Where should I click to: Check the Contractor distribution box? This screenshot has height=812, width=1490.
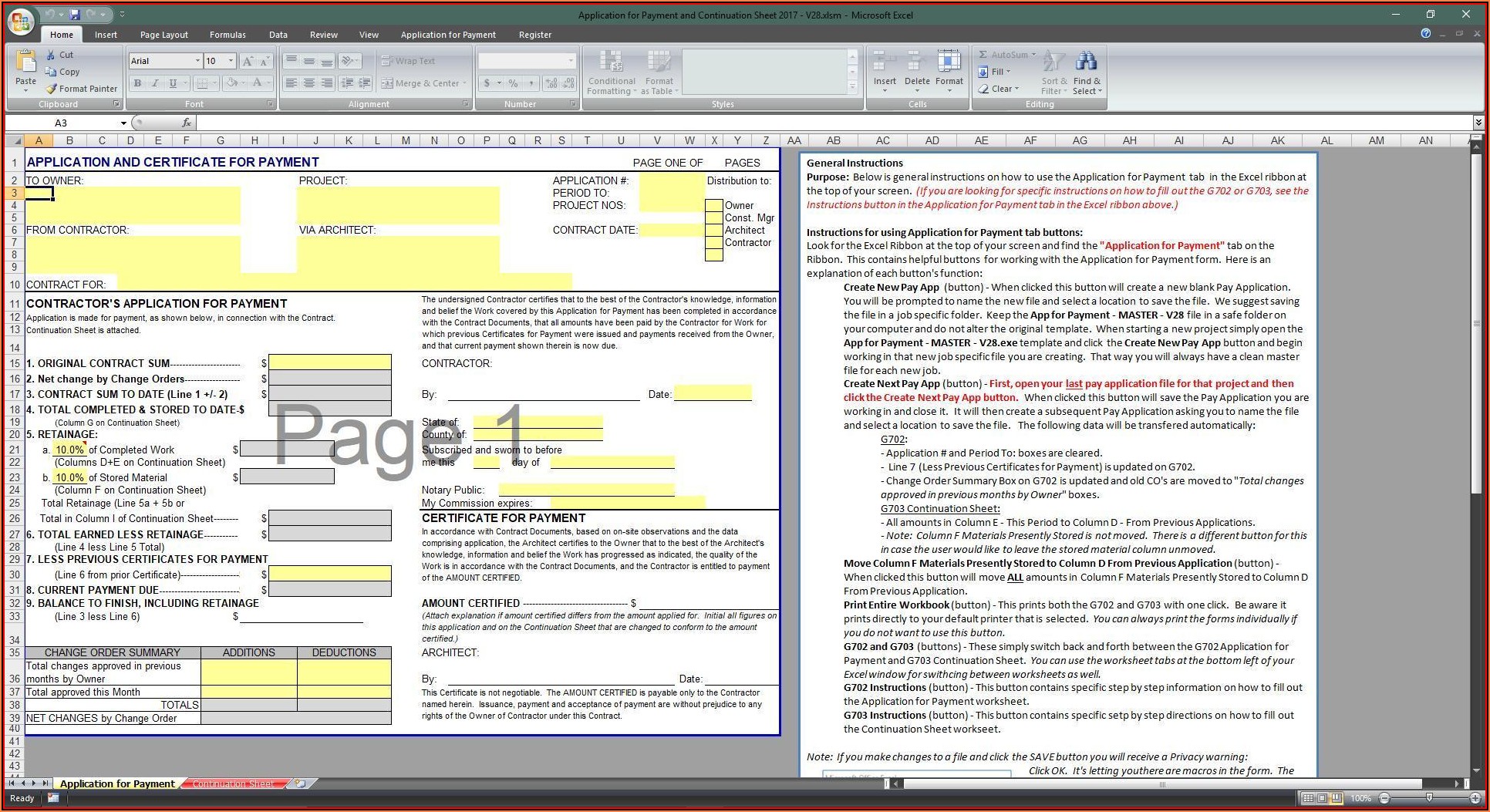(x=713, y=243)
